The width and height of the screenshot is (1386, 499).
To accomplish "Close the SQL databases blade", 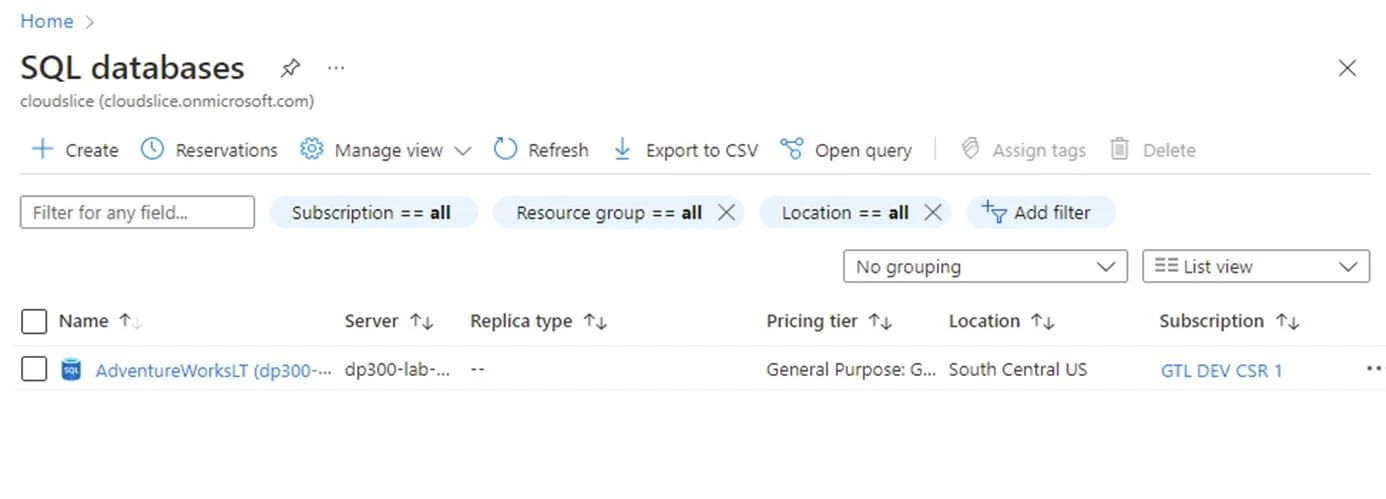I will click(1347, 68).
